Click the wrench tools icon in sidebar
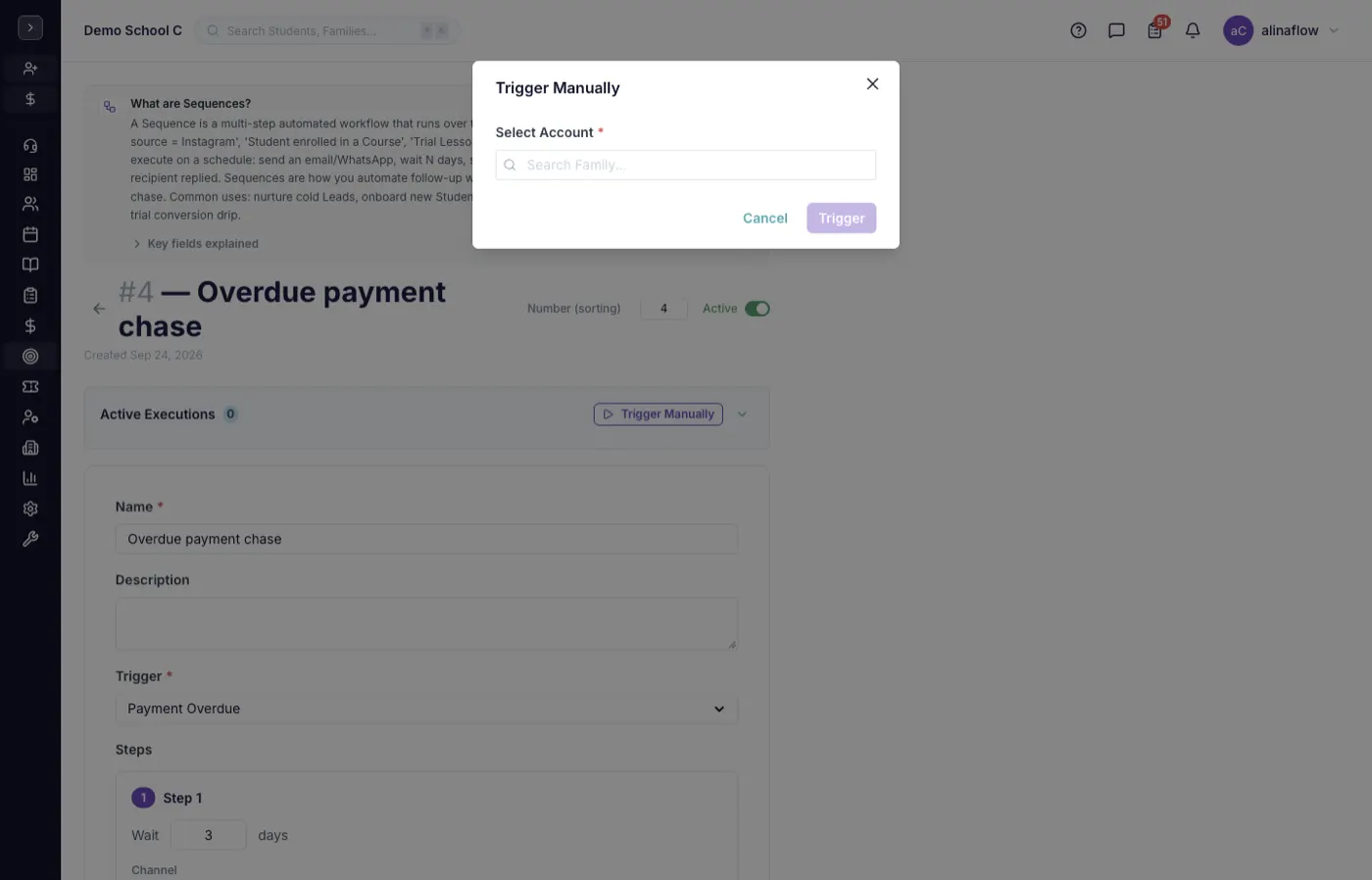1372x880 pixels. coord(30,539)
